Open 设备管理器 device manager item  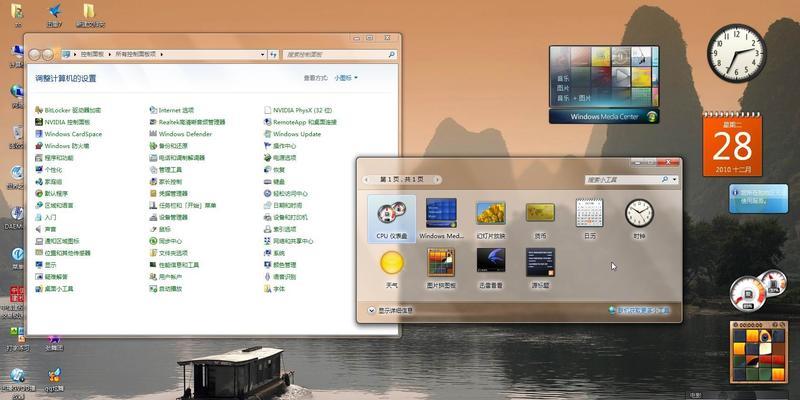(168, 217)
